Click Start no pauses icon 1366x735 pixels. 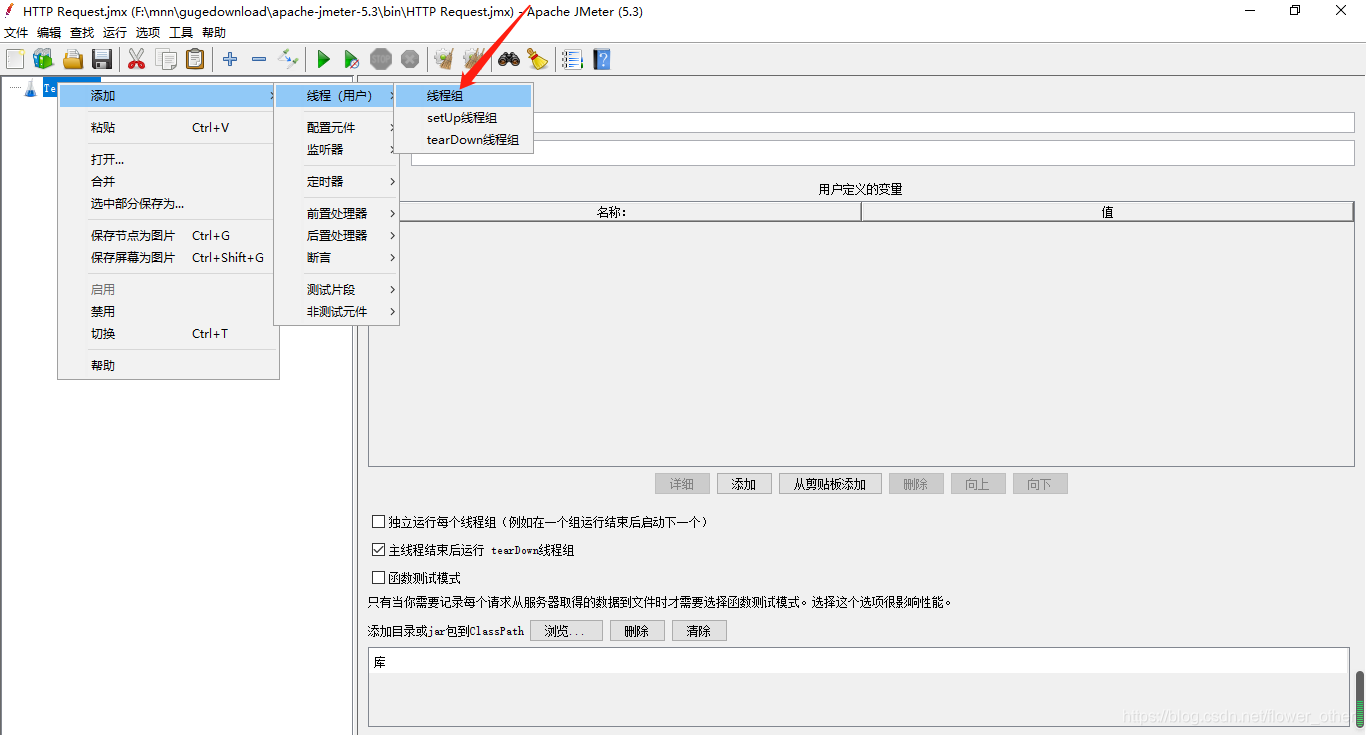(x=351, y=60)
